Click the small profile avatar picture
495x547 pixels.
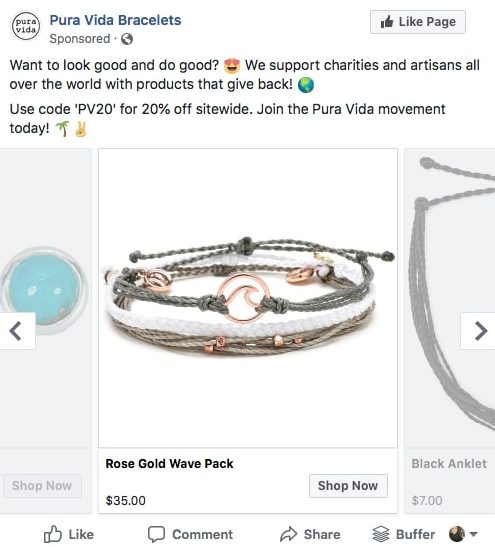click(x=457, y=534)
